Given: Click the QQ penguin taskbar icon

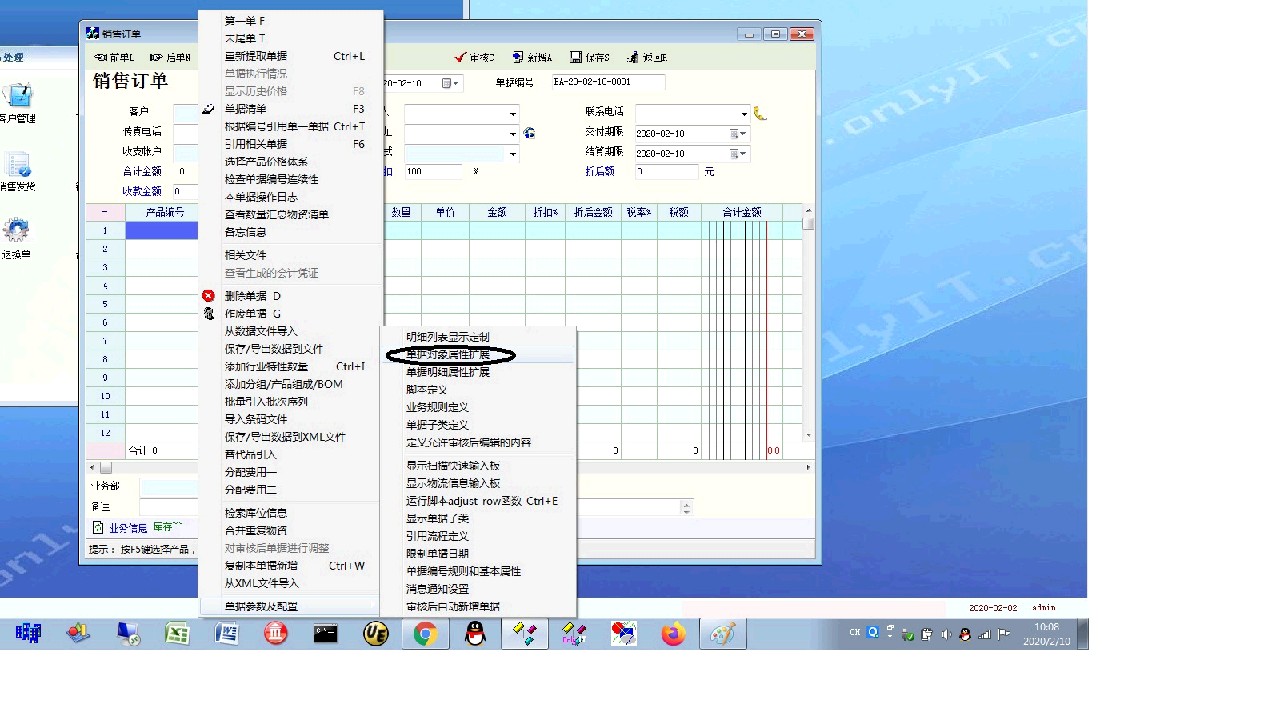Looking at the screenshot, I should coord(475,634).
